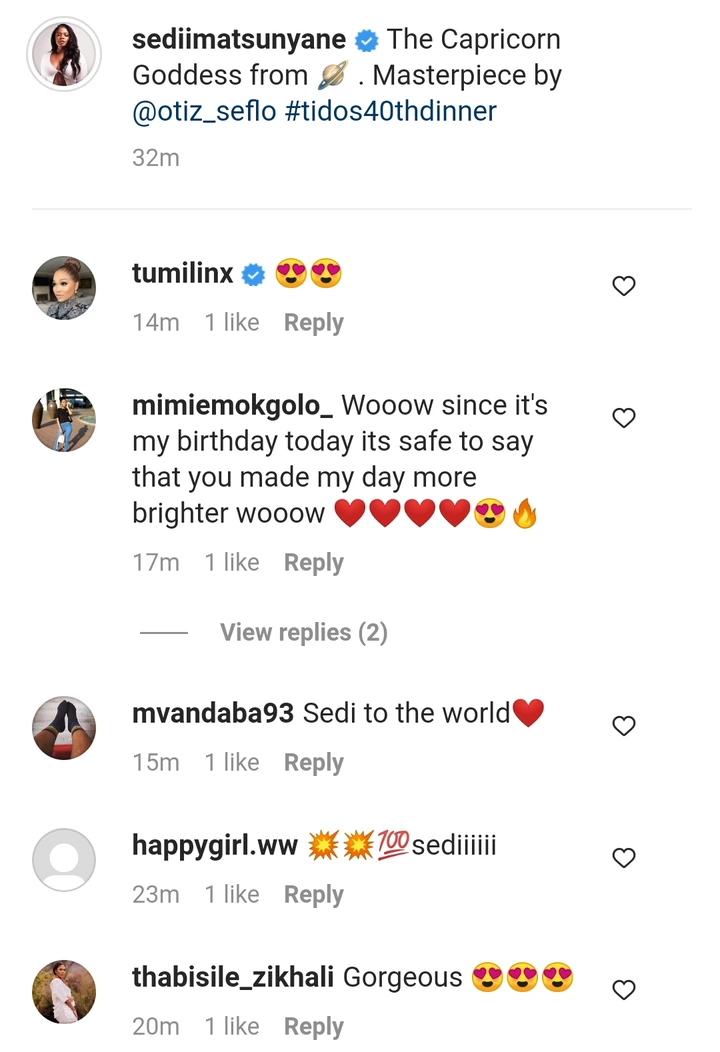This screenshot has width=720, height=1052.
Task: Tap the heart beside mimiemokgolo_'s comment
Action: 624,419
